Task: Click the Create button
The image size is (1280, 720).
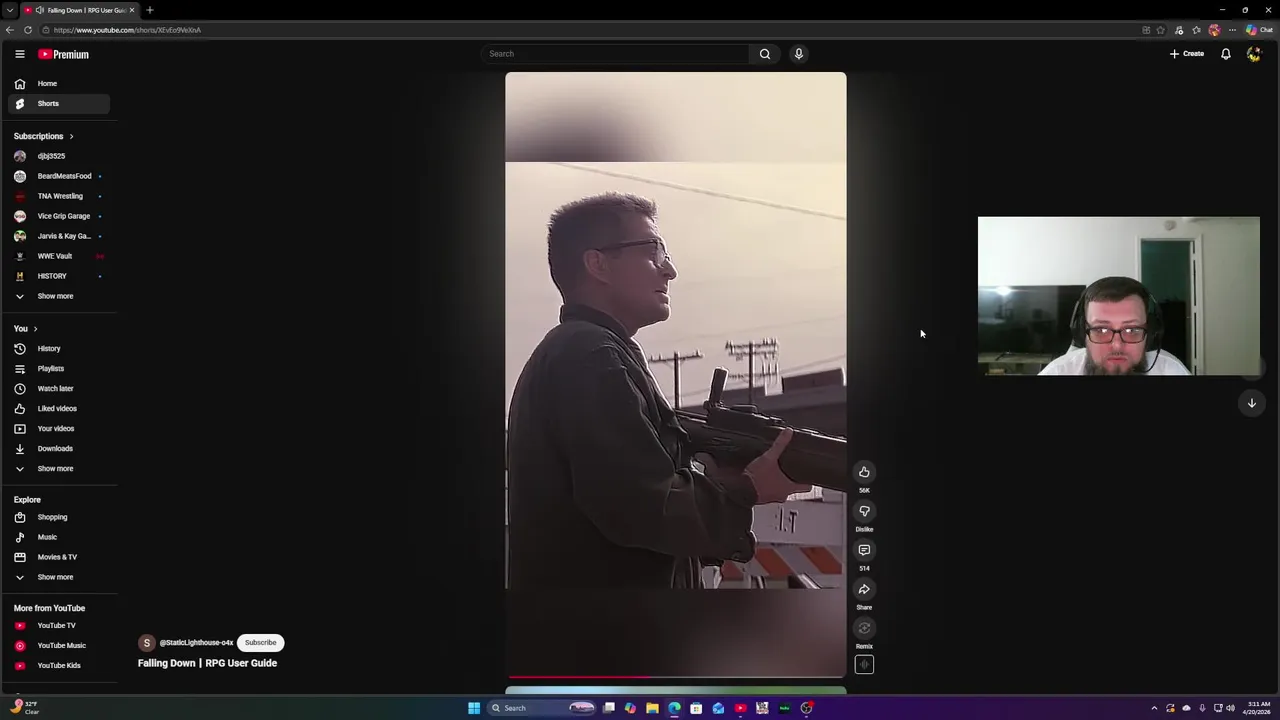Action: (x=1187, y=54)
